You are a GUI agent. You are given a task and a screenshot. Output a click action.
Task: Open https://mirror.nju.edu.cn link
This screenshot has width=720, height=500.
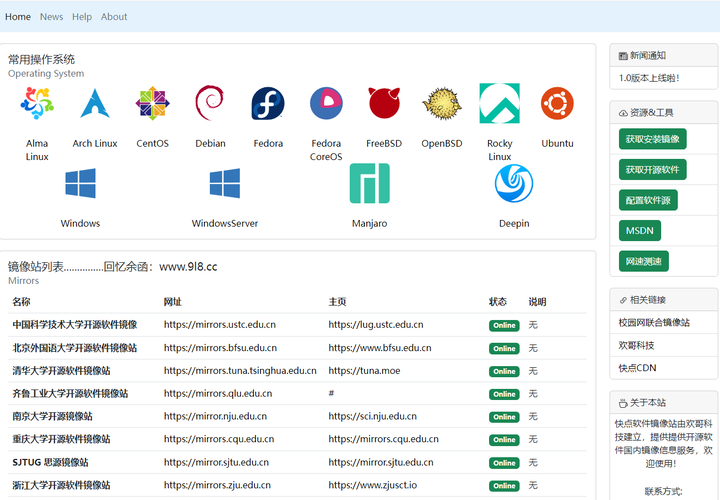pos(215,416)
